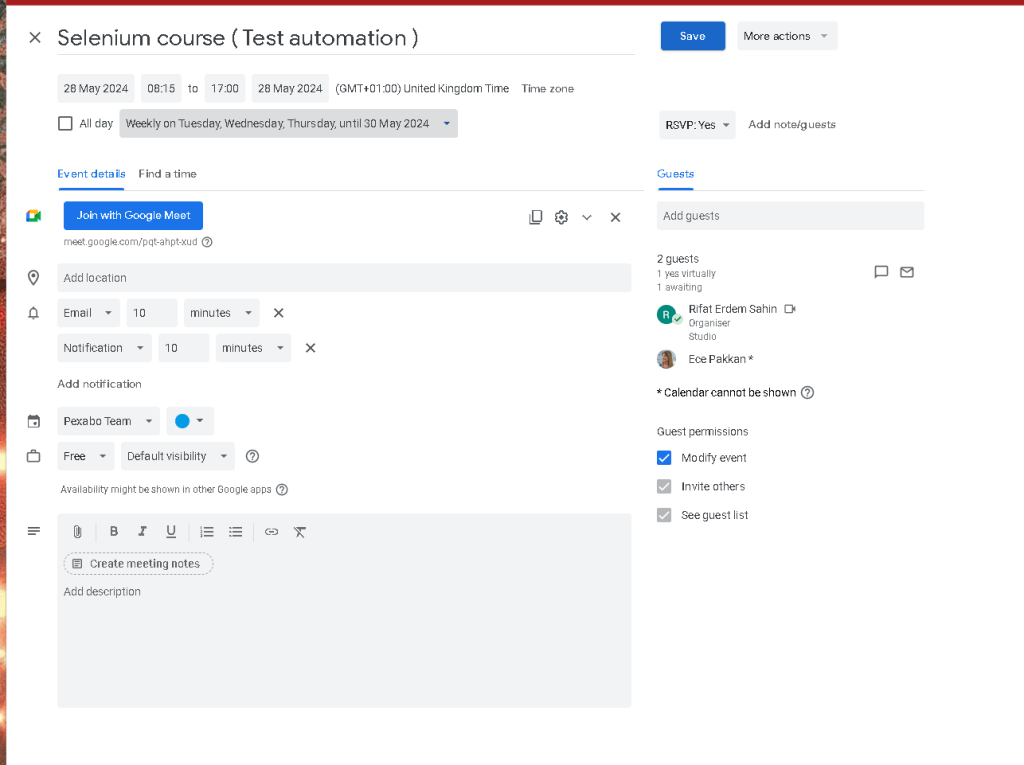
Task: Open the event colour picker
Action: point(190,421)
